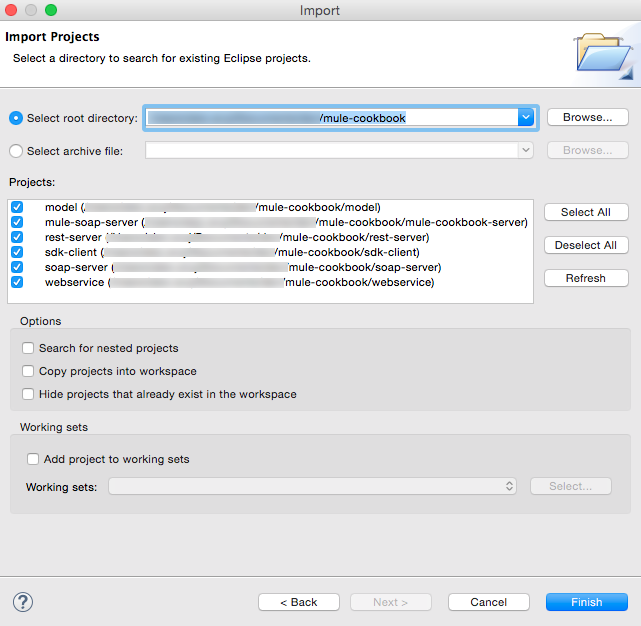Uncheck the soap-server project checkbox
Screen dimensions: 641x626
(17, 267)
